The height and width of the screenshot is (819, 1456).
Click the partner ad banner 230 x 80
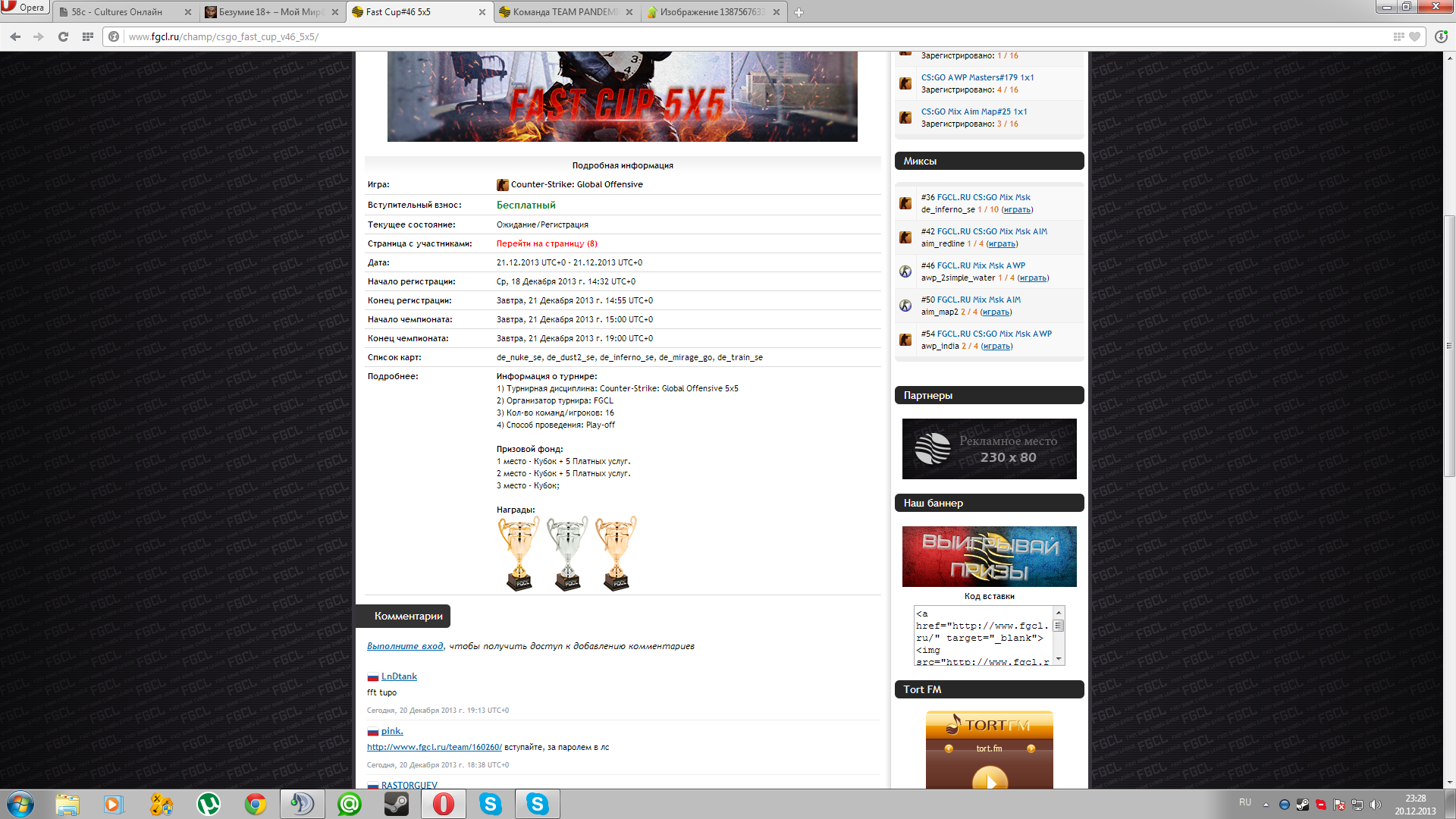coord(989,449)
